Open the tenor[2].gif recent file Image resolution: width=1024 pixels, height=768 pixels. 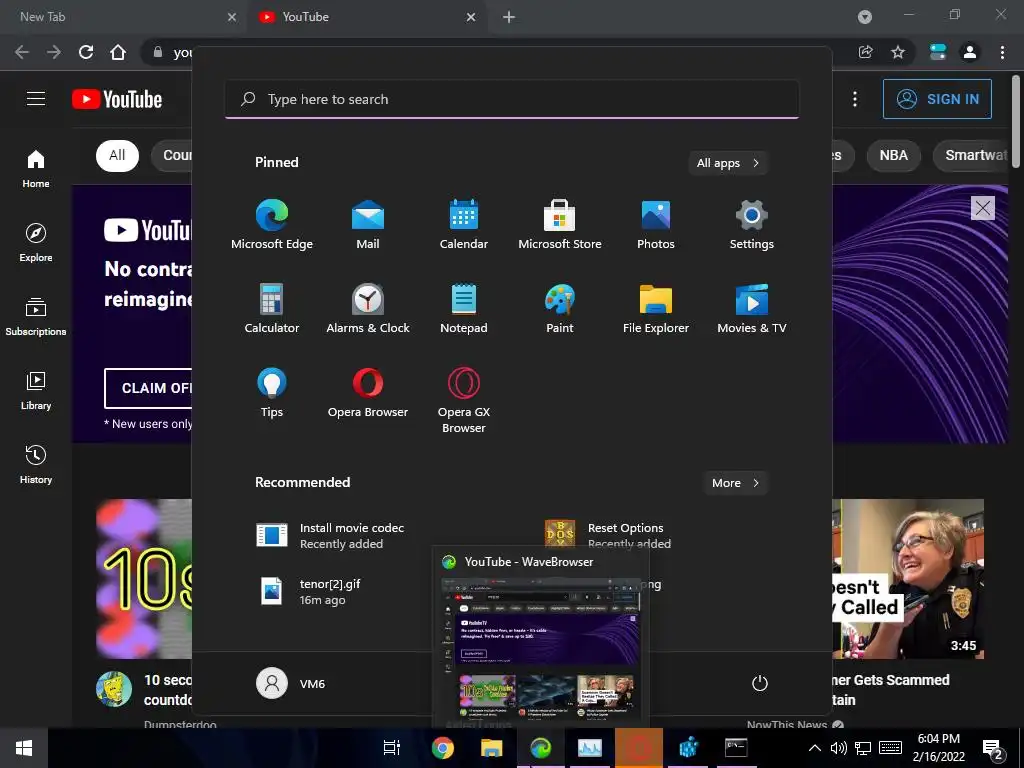309,592
